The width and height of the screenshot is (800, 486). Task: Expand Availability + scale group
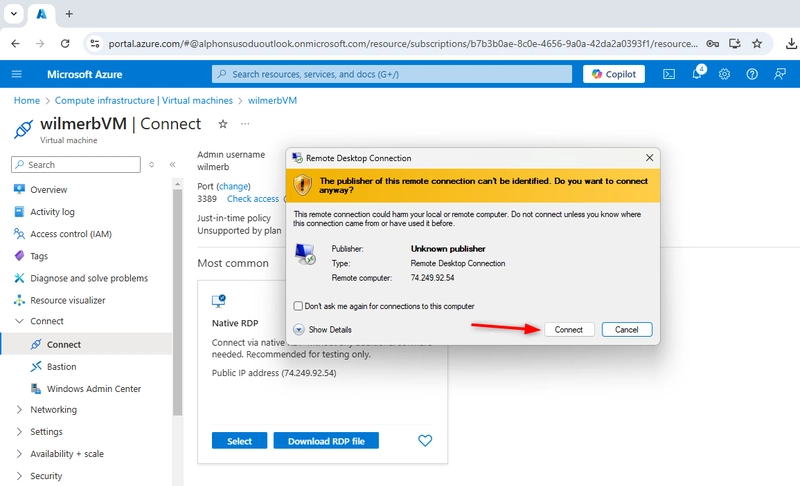pos(19,454)
